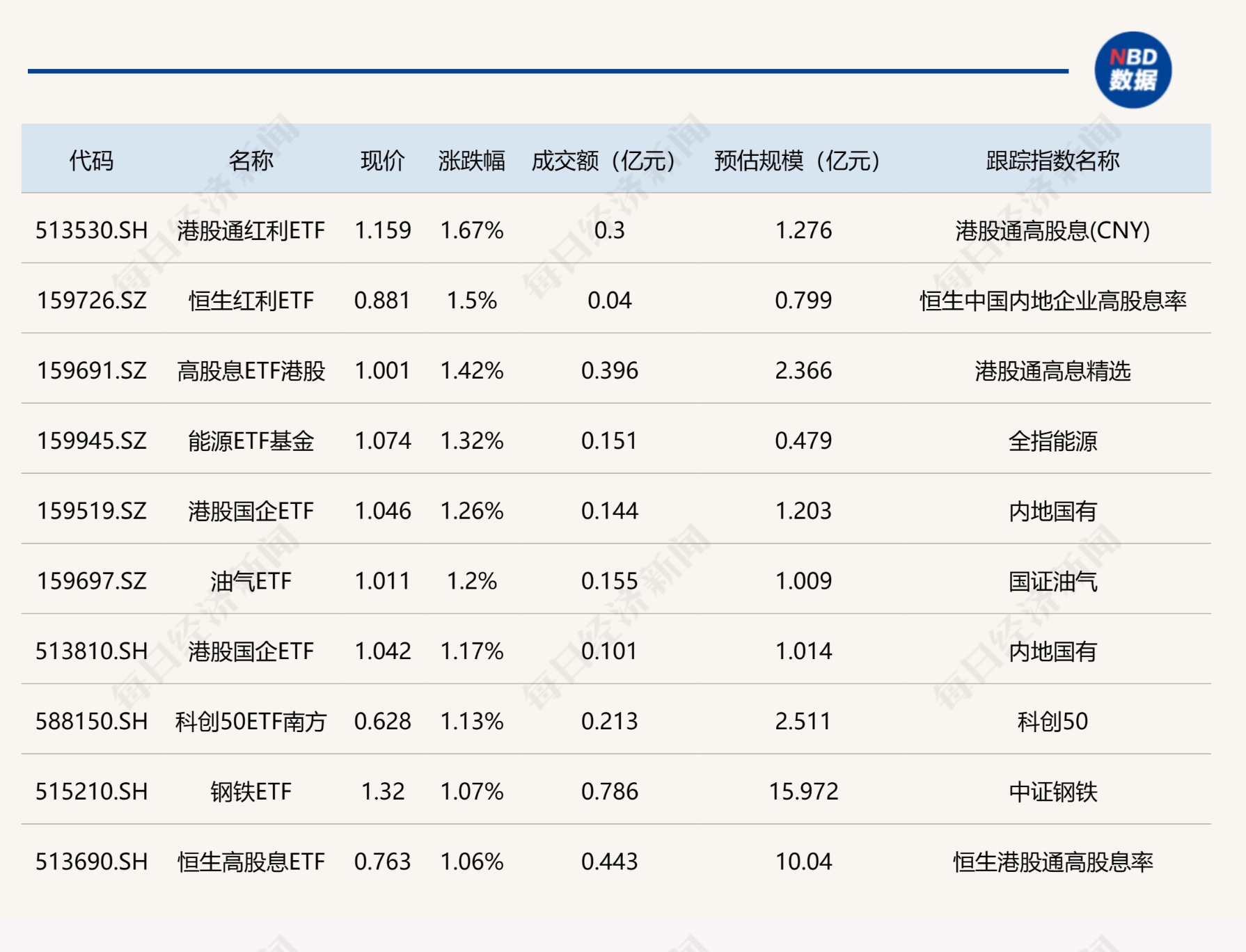Click the 恒生中国内地企业高股息率 index name
This screenshot has height=952, width=1246.
point(1052,301)
